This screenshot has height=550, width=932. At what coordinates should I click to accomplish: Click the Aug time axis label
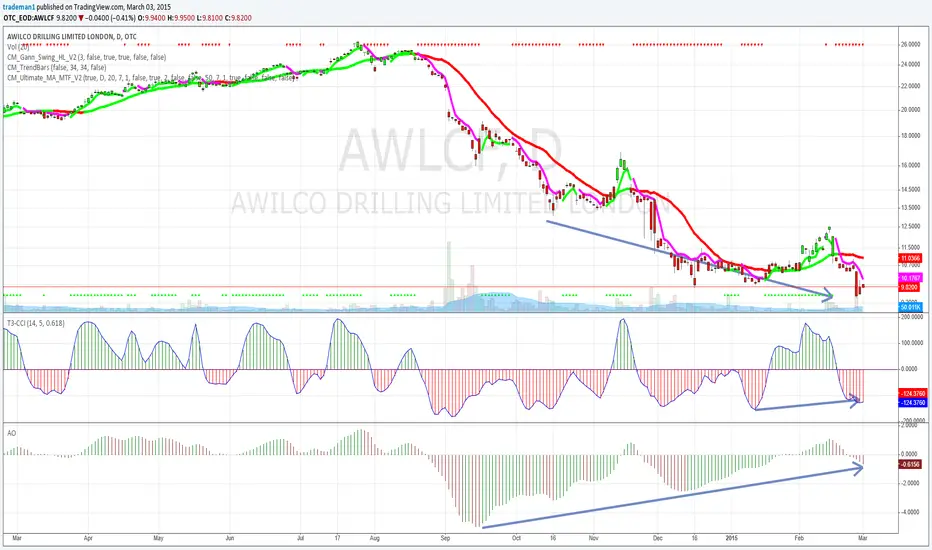374,538
